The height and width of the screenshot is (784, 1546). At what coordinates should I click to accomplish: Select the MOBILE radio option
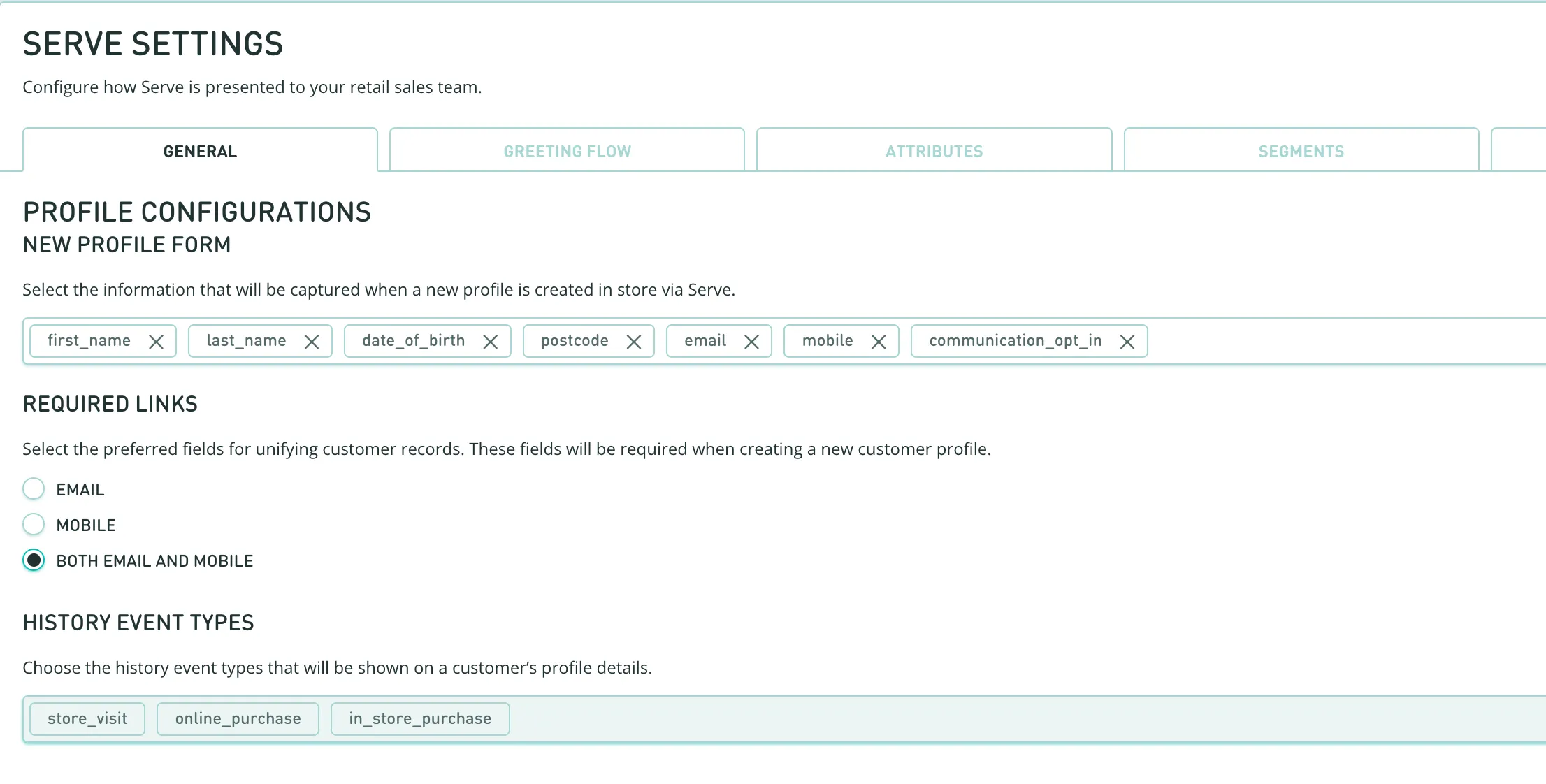pos(34,525)
